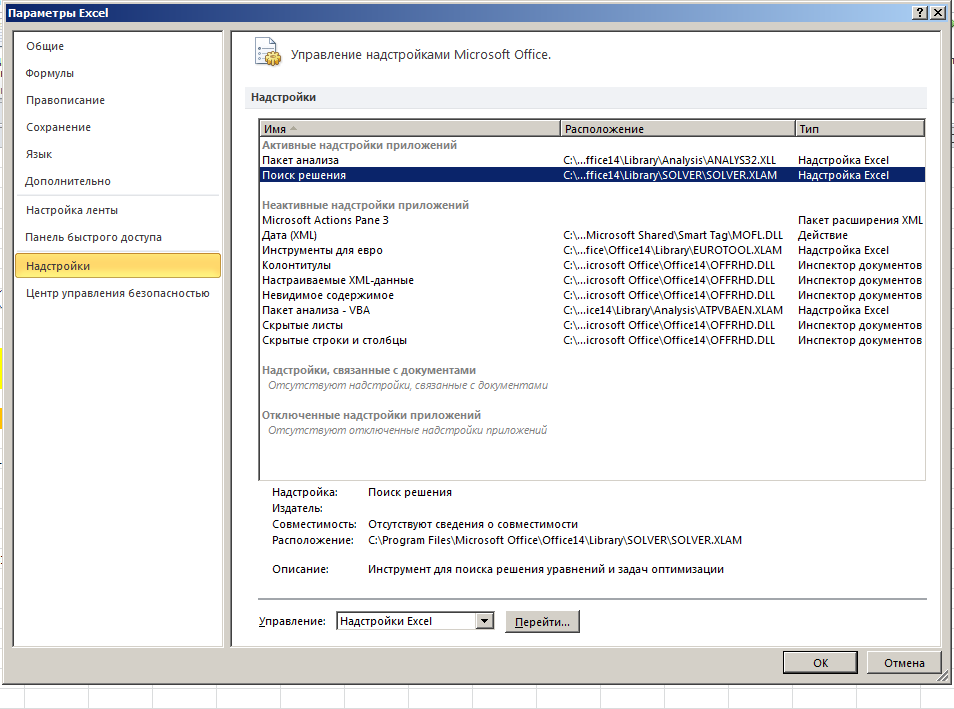
Task: Sort add-ins by Имя column header
Action: tap(410, 128)
